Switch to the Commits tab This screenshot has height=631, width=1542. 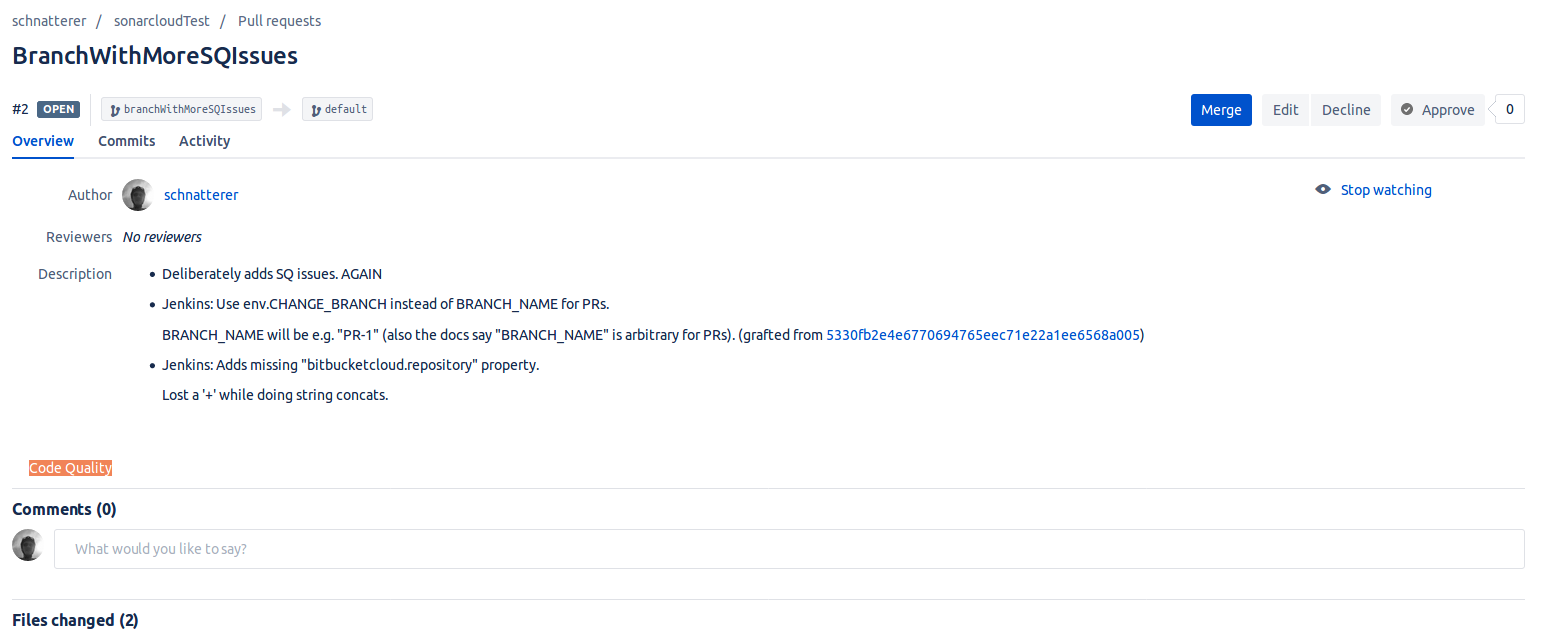point(126,141)
